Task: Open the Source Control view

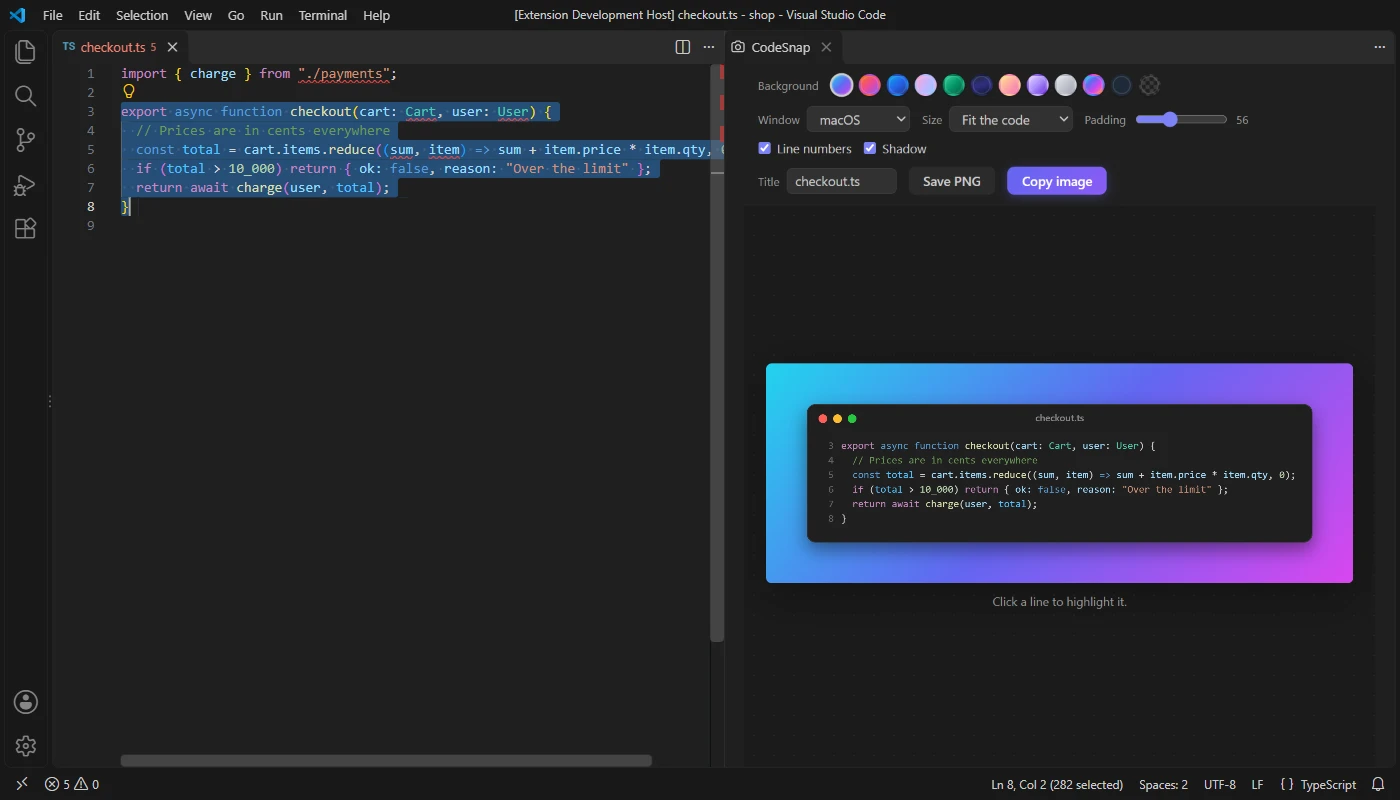Action: tap(26, 141)
